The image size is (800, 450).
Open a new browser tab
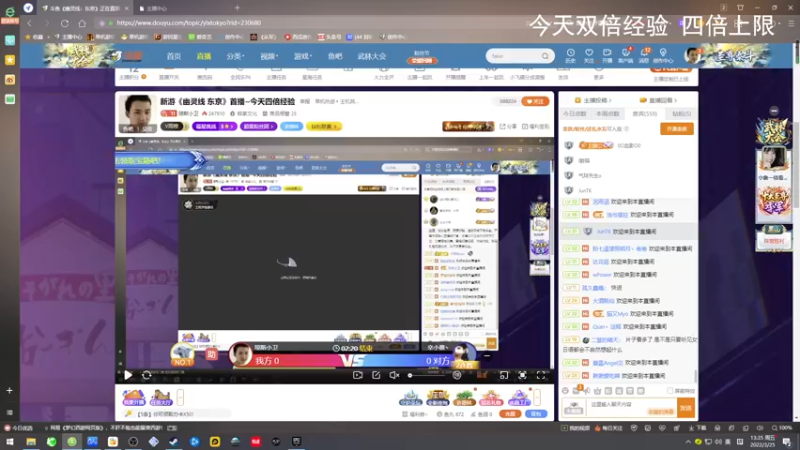click(x=237, y=8)
